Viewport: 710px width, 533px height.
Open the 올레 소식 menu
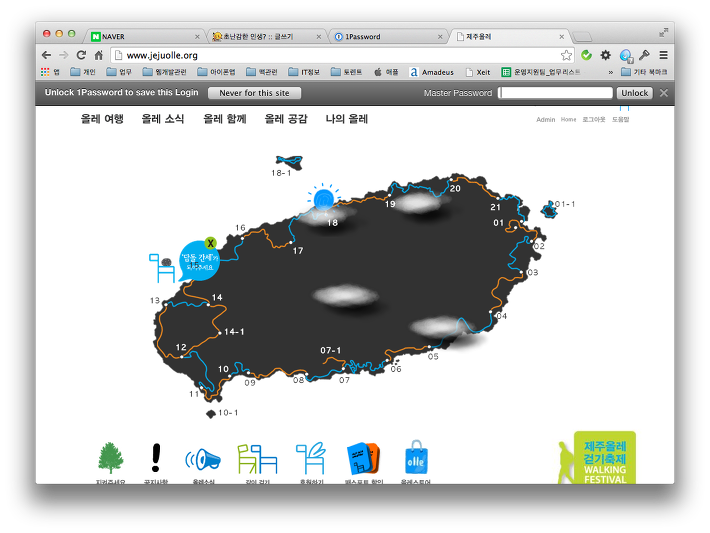point(163,119)
